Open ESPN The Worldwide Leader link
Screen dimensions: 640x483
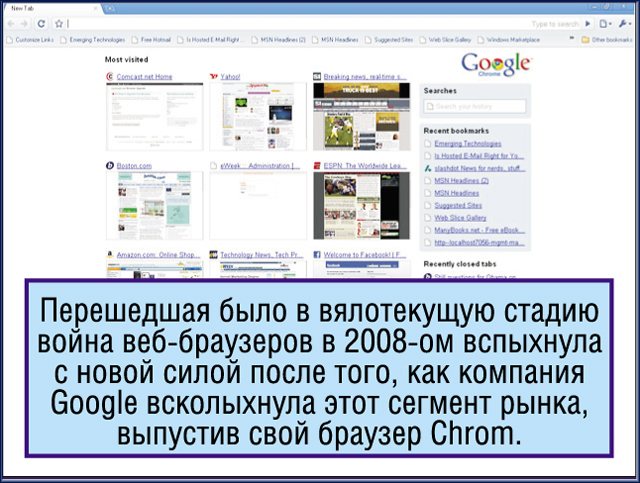365,166
